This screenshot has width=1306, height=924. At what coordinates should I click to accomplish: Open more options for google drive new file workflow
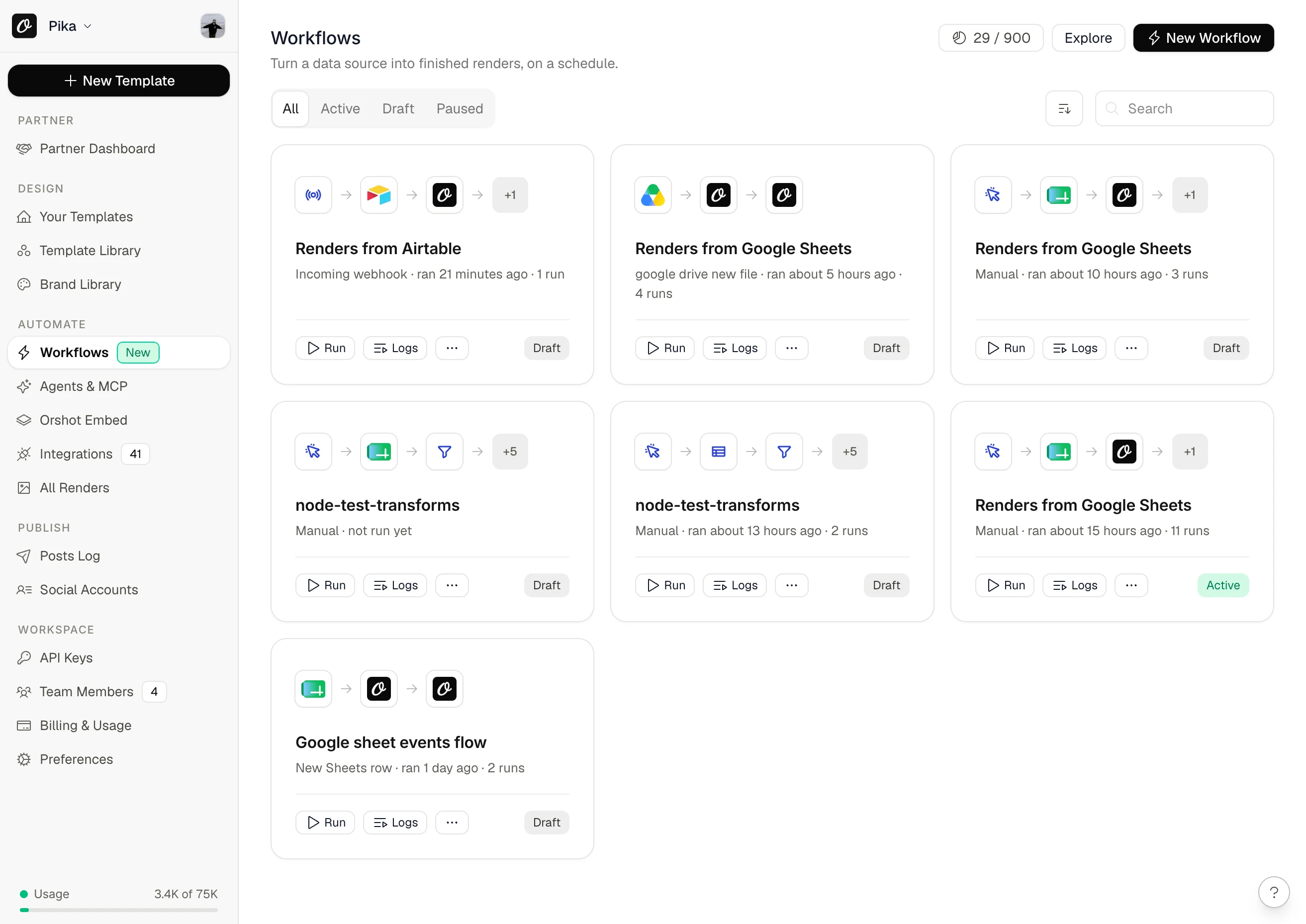(x=792, y=348)
